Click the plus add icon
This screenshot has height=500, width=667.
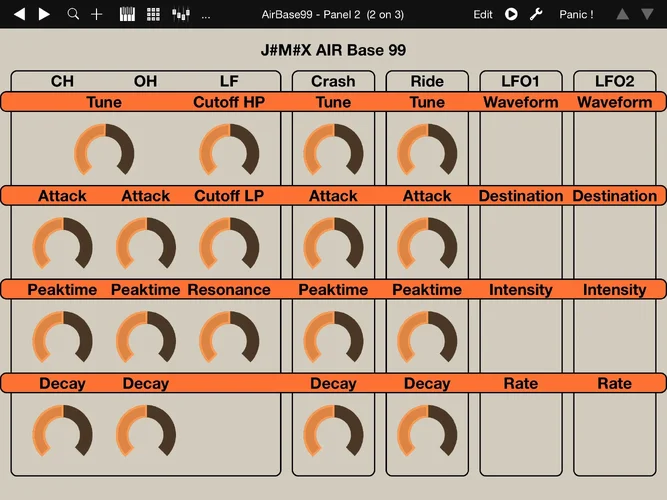[97, 14]
